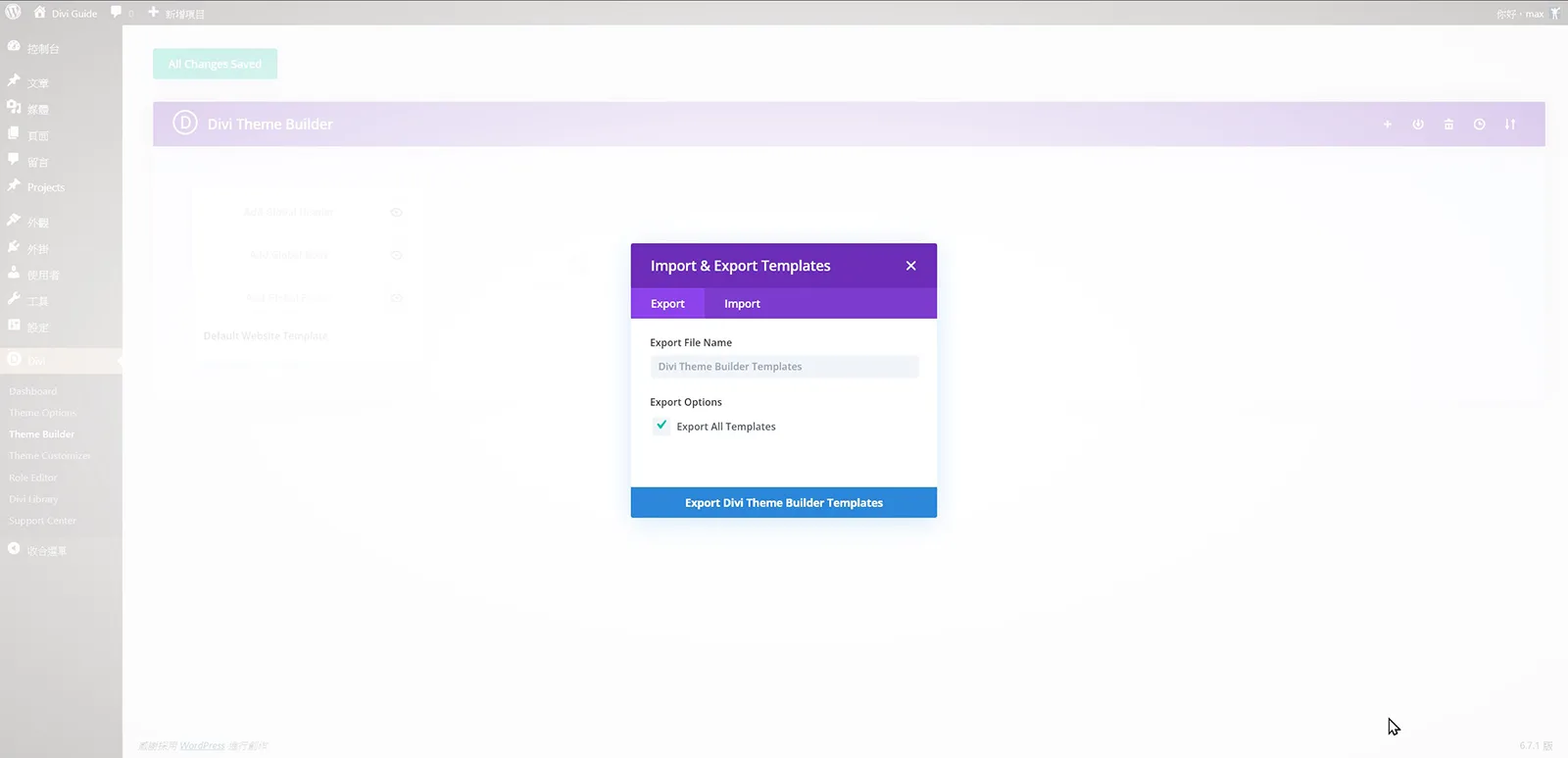Toggle the Add Global Header eye icon
This screenshot has height=758, width=1568.
pos(396,212)
